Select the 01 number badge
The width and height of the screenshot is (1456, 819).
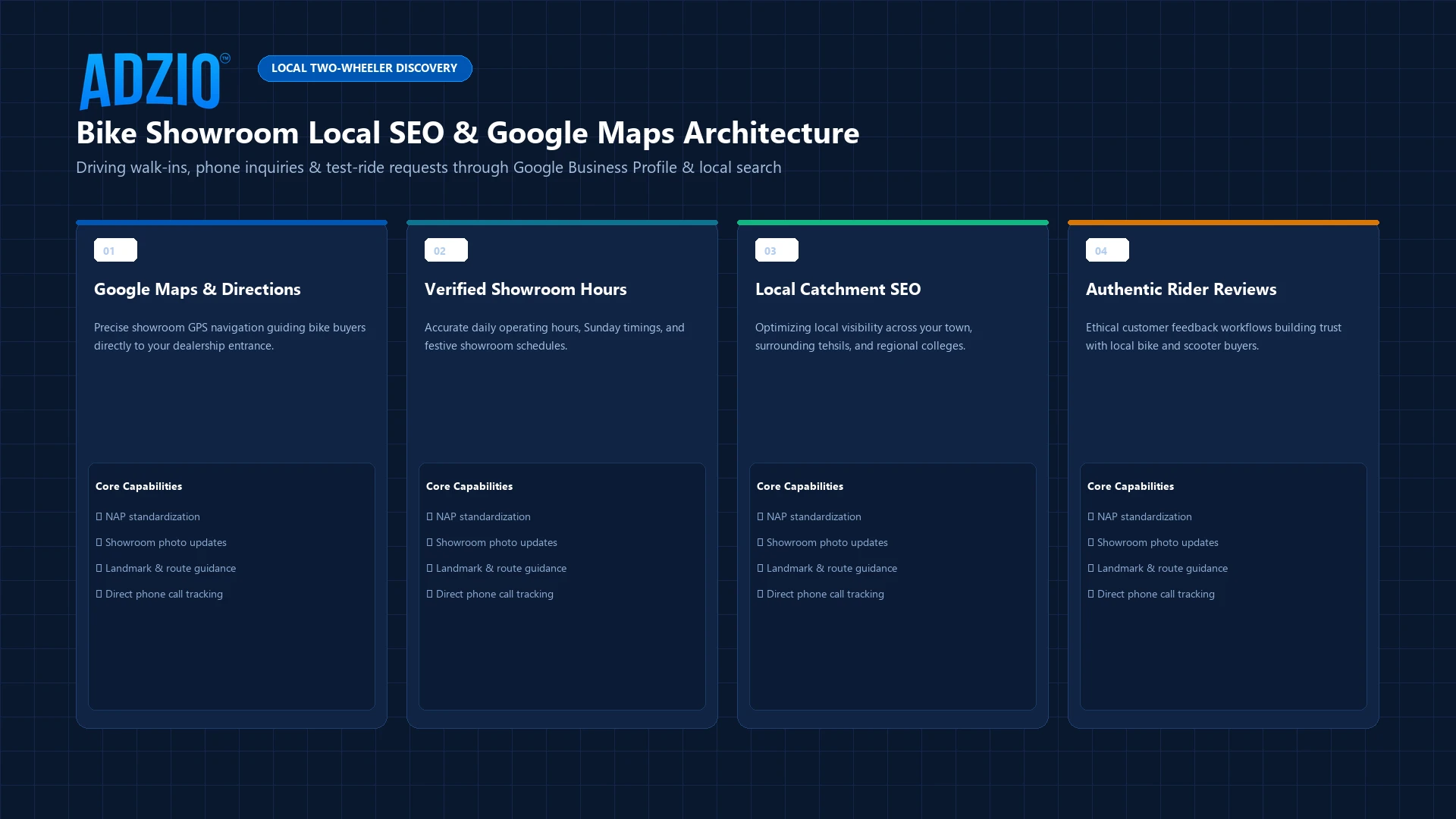(x=115, y=250)
